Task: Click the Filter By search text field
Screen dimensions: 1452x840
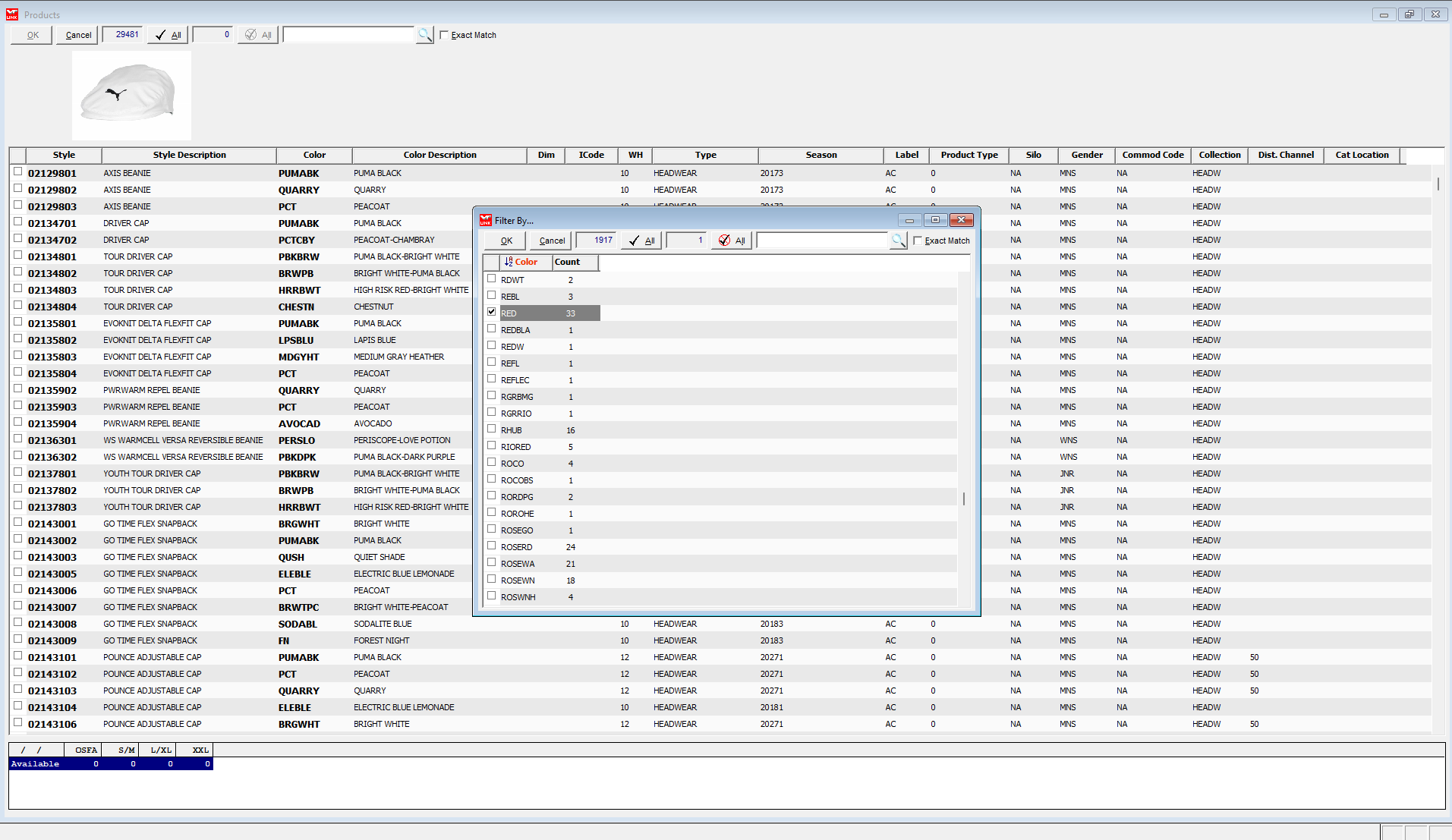Action: (x=823, y=241)
